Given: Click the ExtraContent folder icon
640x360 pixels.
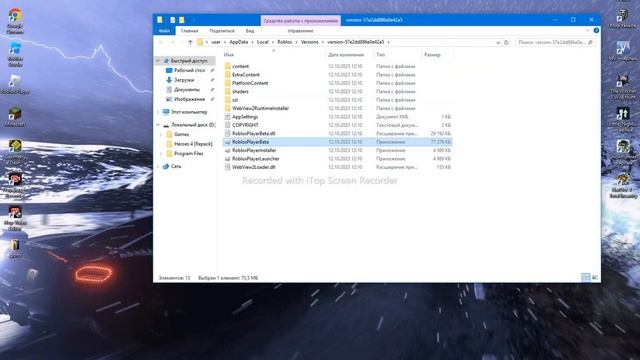Looking at the screenshot, I should [227, 75].
